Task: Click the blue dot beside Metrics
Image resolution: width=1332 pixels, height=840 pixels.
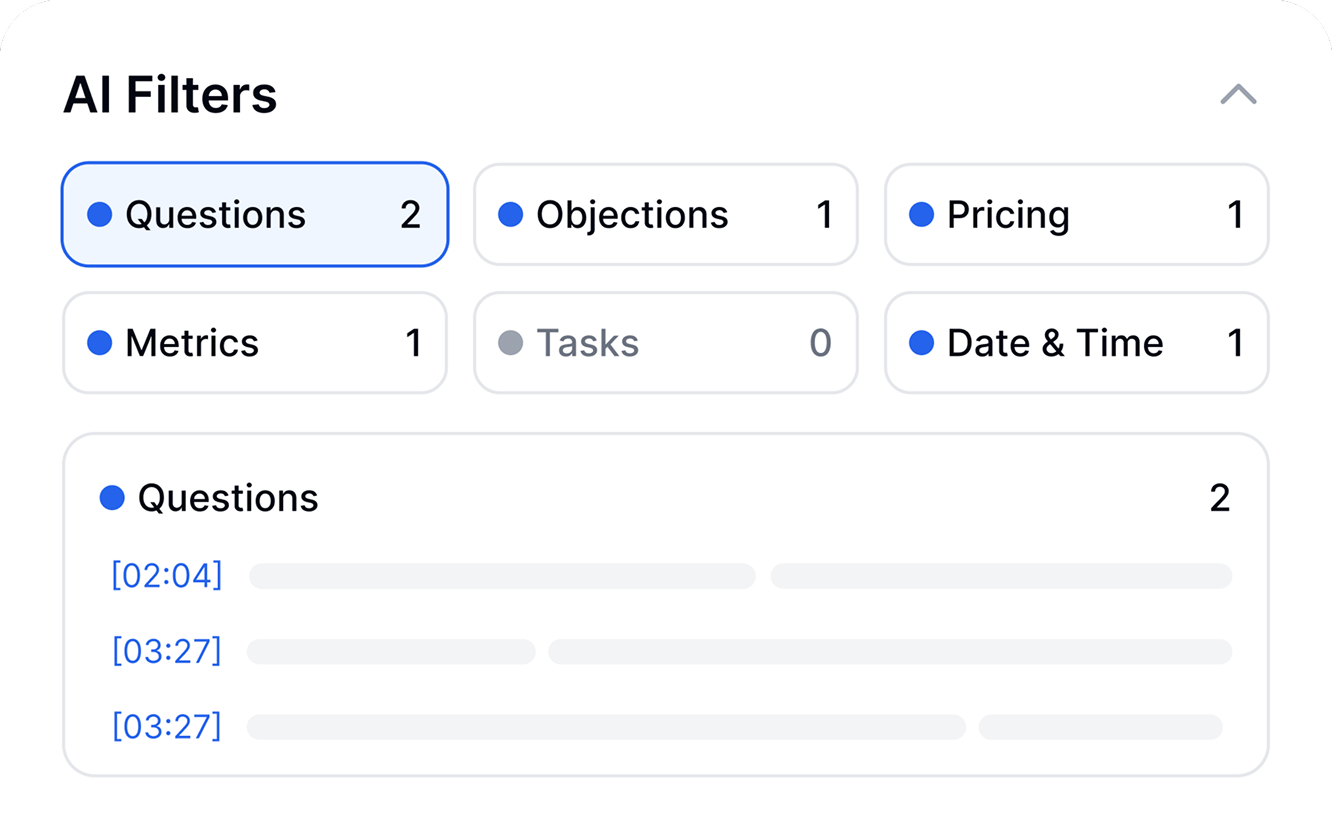Action: click(x=100, y=343)
